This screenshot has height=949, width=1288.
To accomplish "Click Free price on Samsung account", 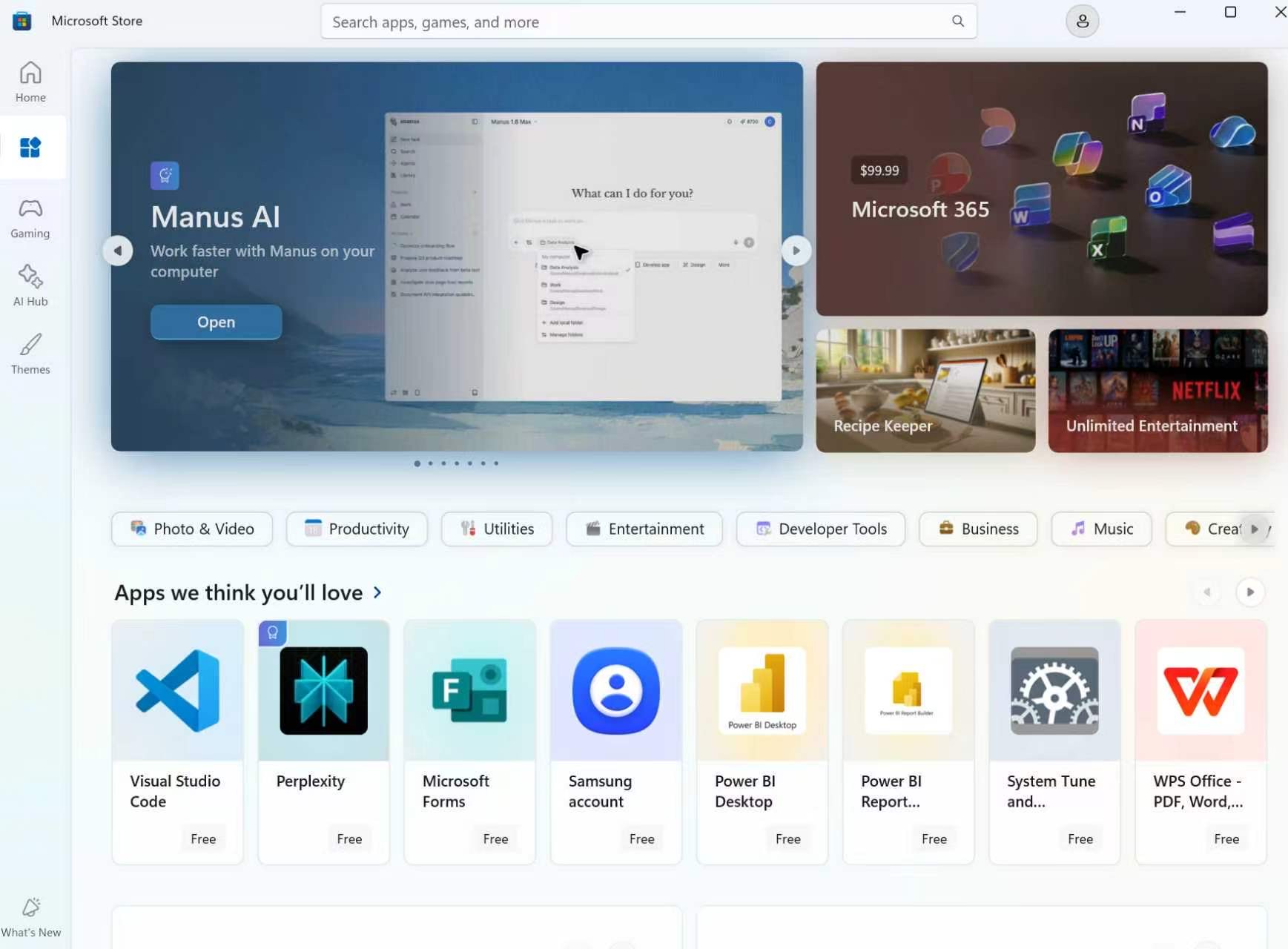I will click(641, 839).
